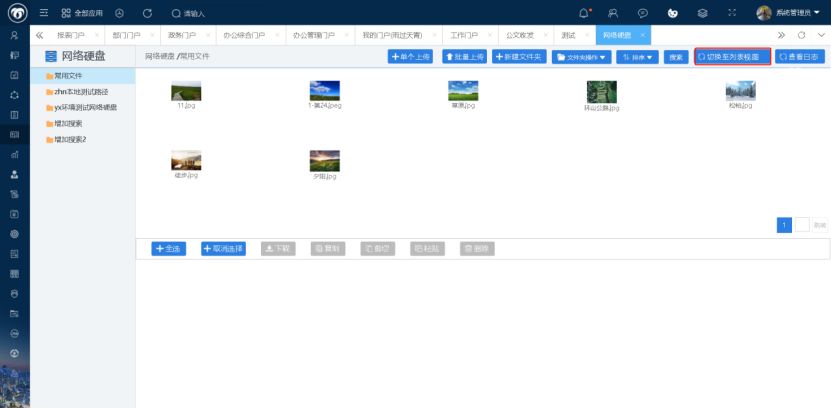This screenshot has width=831, height=409.
Task: Click the 批量上传 button
Action: (x=464, y=57)
